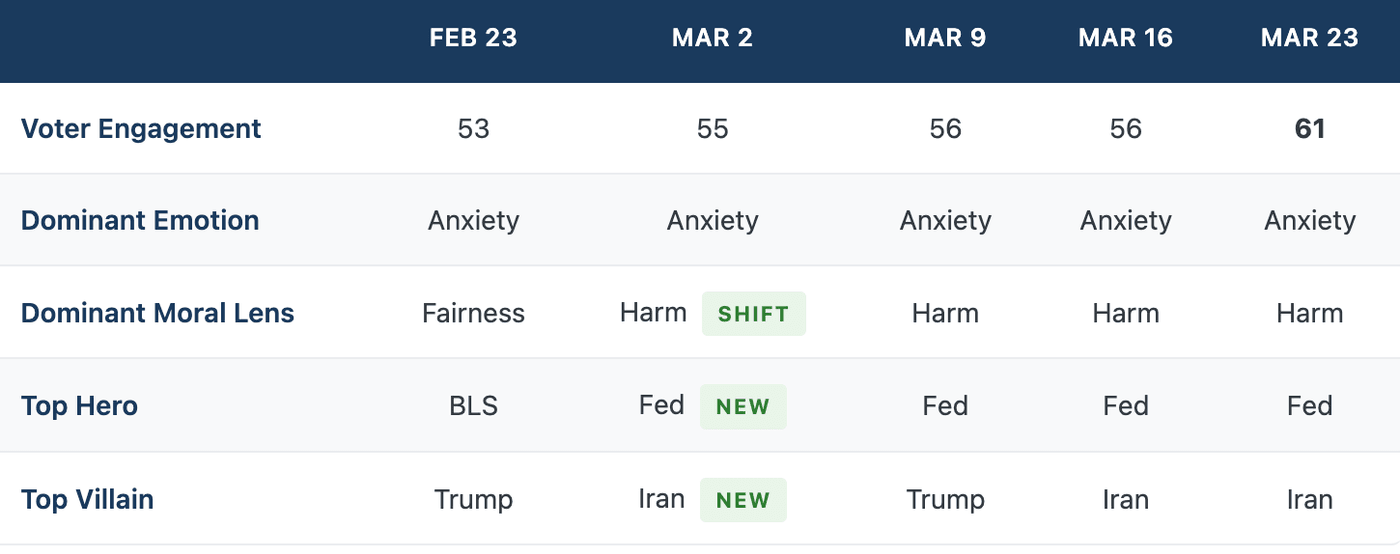
Task: Select the FEB 23 column header
Action: (x=473, y=38)
